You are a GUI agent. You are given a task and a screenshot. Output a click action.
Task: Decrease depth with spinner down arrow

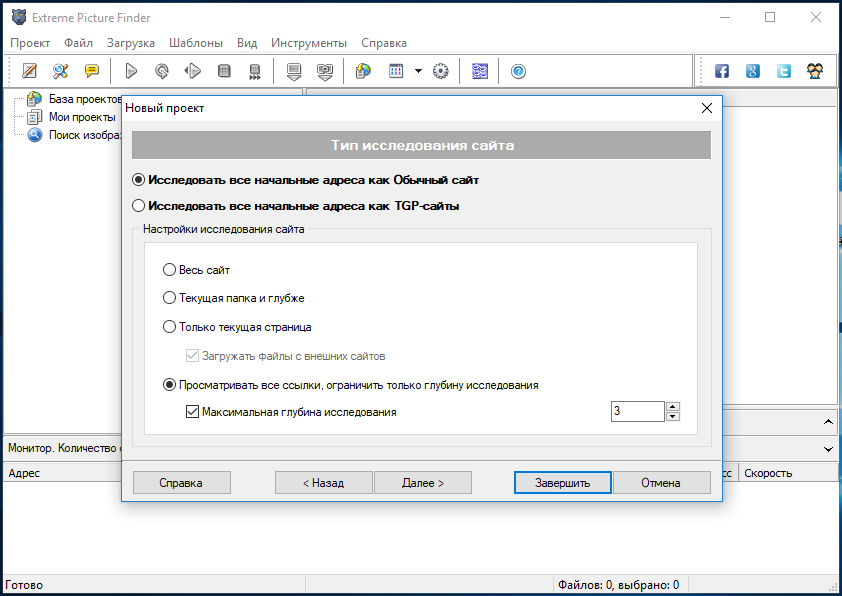[x=673, y=417]
